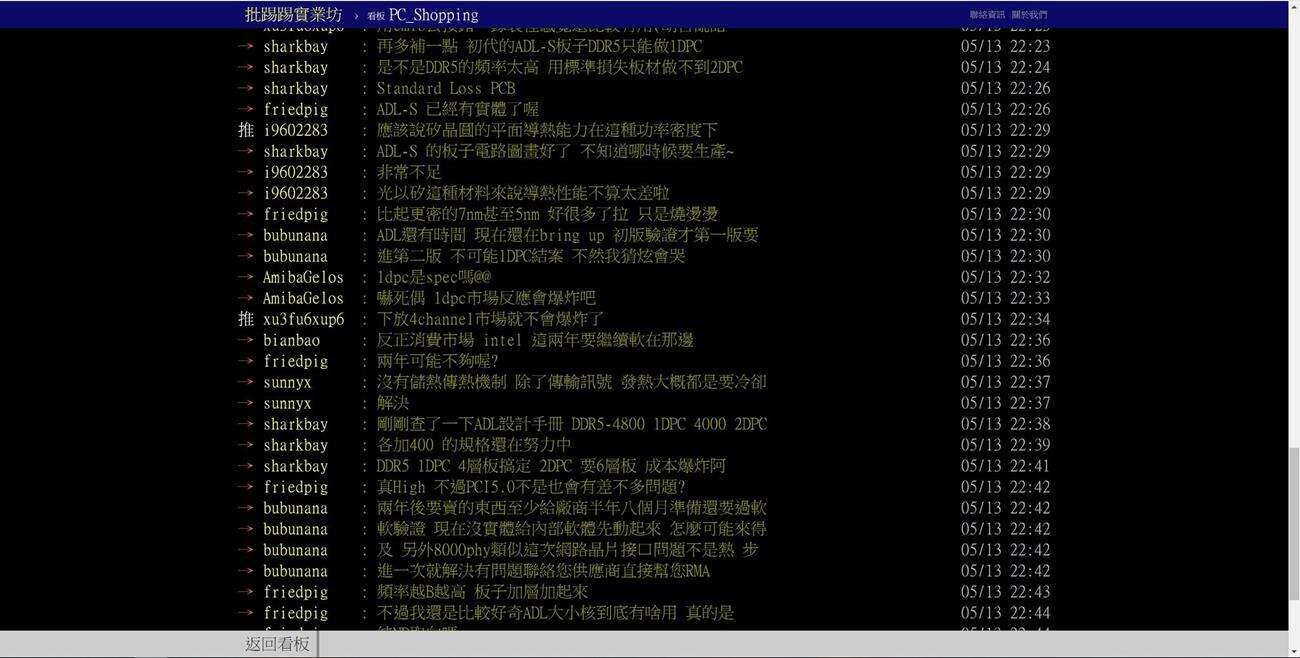This screenshot has height=658, width=1300.
Task: Click the 推 tag beside xu3fu6xup6
Action: [x=246, y=319]
